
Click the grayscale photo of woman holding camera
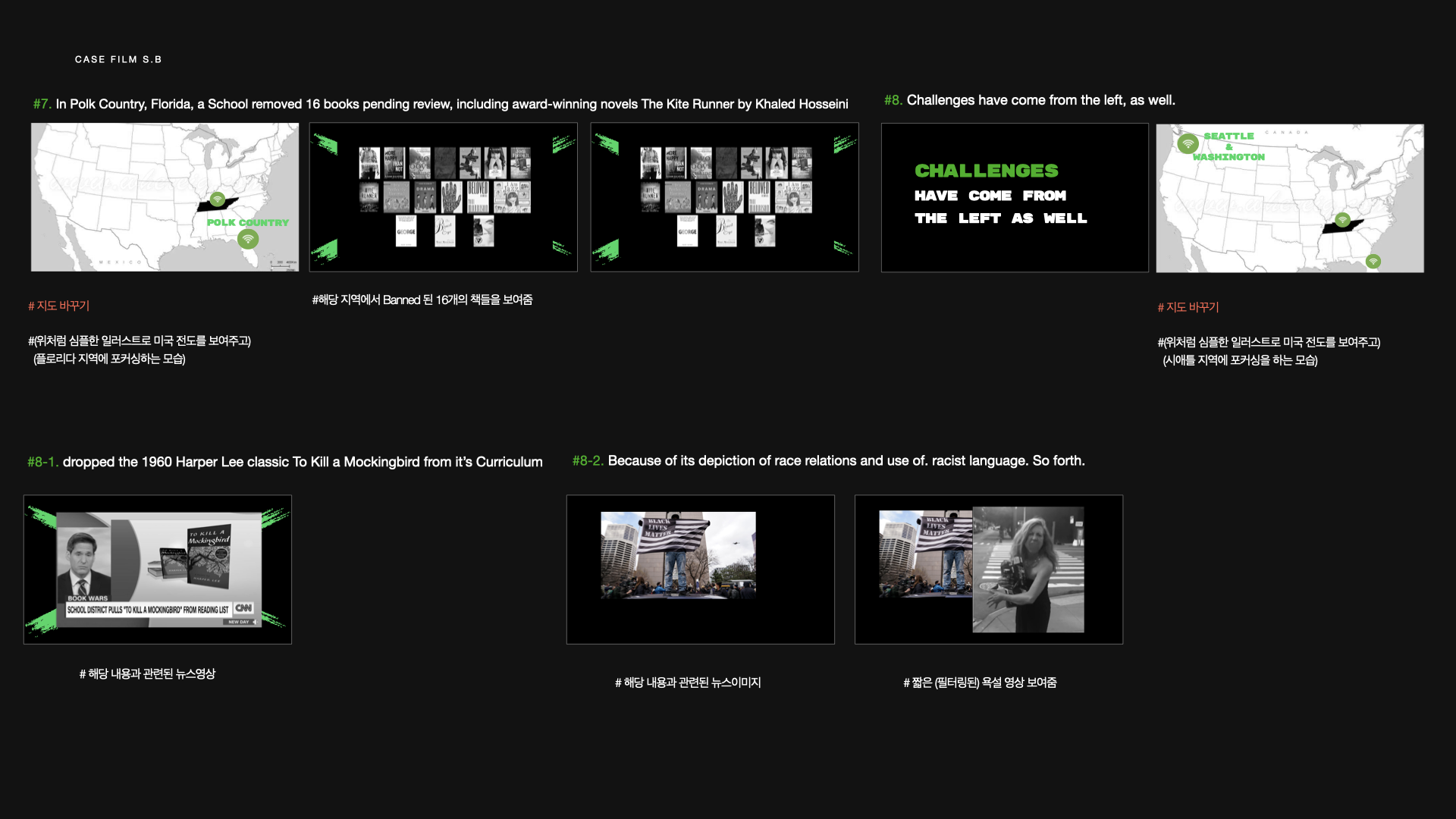coord(1028,570)
